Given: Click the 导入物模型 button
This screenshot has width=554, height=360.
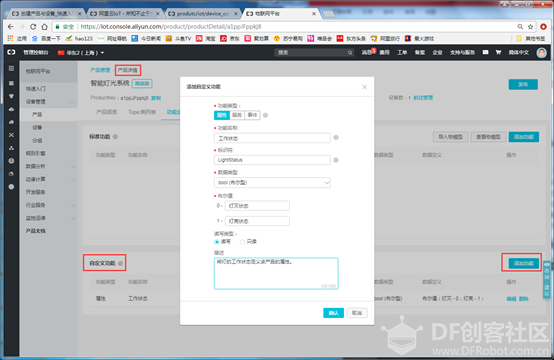Looking at the screenshot, I should pyautogui.click(x=450, y=137).
